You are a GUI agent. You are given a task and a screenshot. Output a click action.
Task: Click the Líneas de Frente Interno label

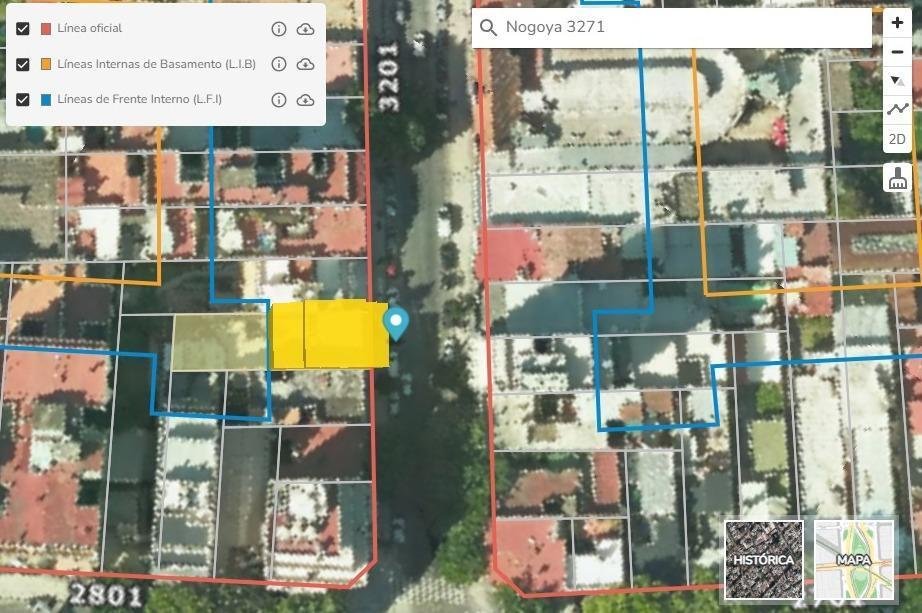[139, 99]
